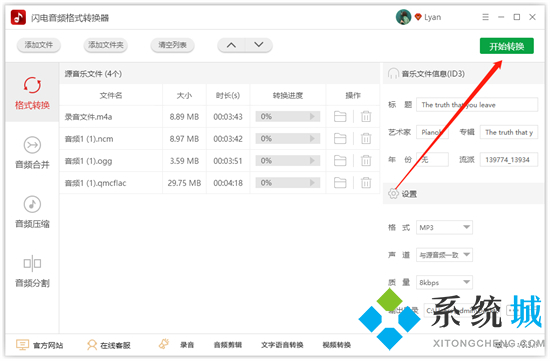Click the Lyan user avatar
Image resolution: width=550 pixels, height=361 pixels.
click(403, 17)
